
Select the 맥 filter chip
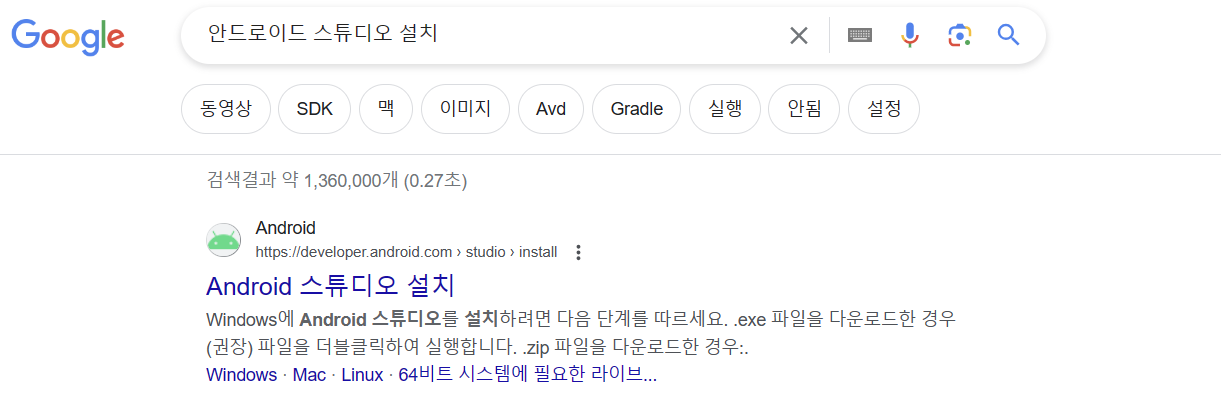tap(387, 109)
